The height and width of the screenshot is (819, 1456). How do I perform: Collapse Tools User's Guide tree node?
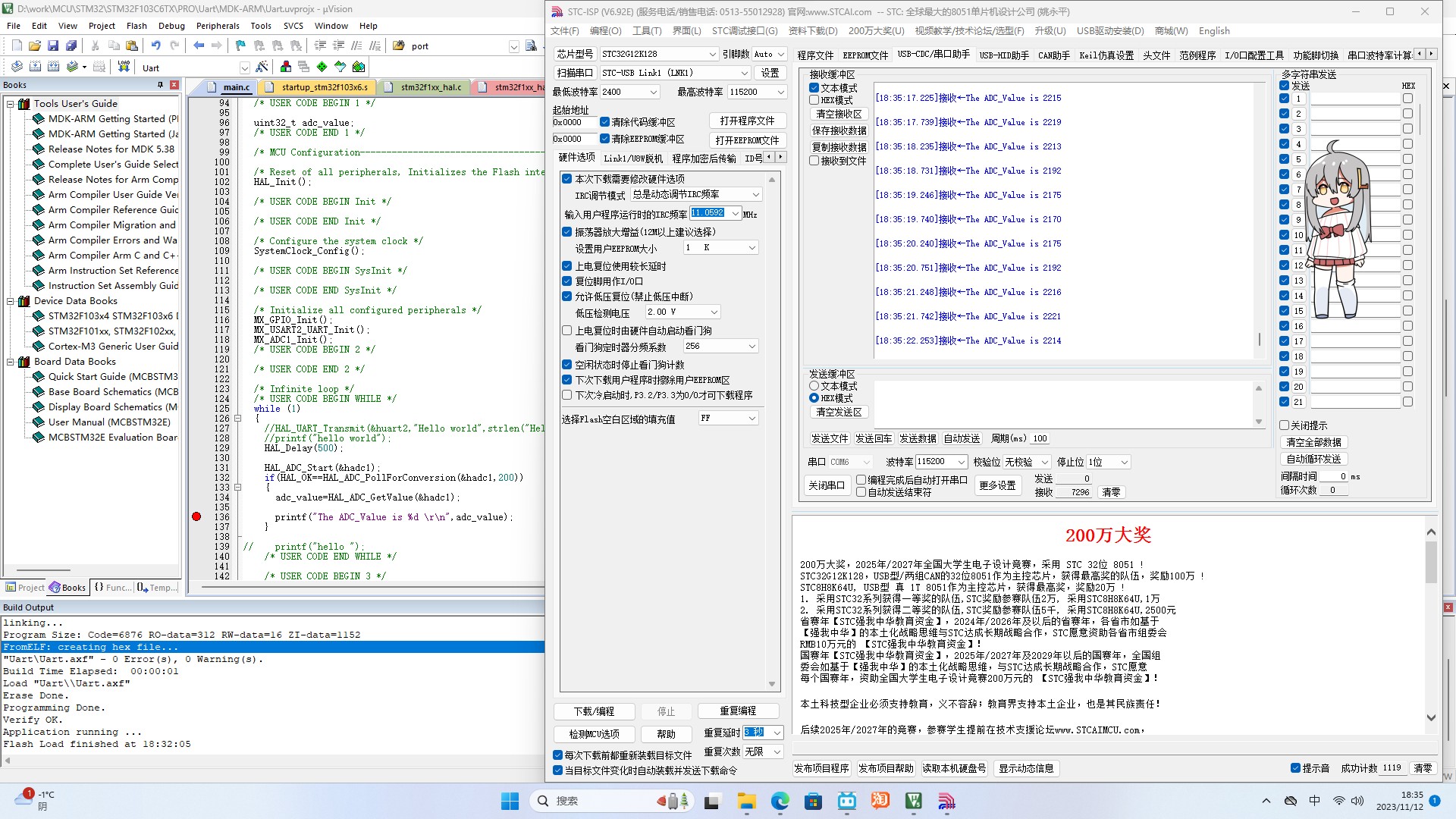tap(11, 104)
